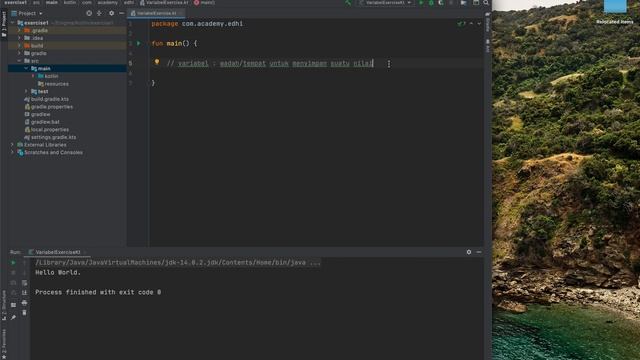This screenshot has width=640, height=360.
Task: Rerun the program from Run panel
Action: click(x=13, y=263)
